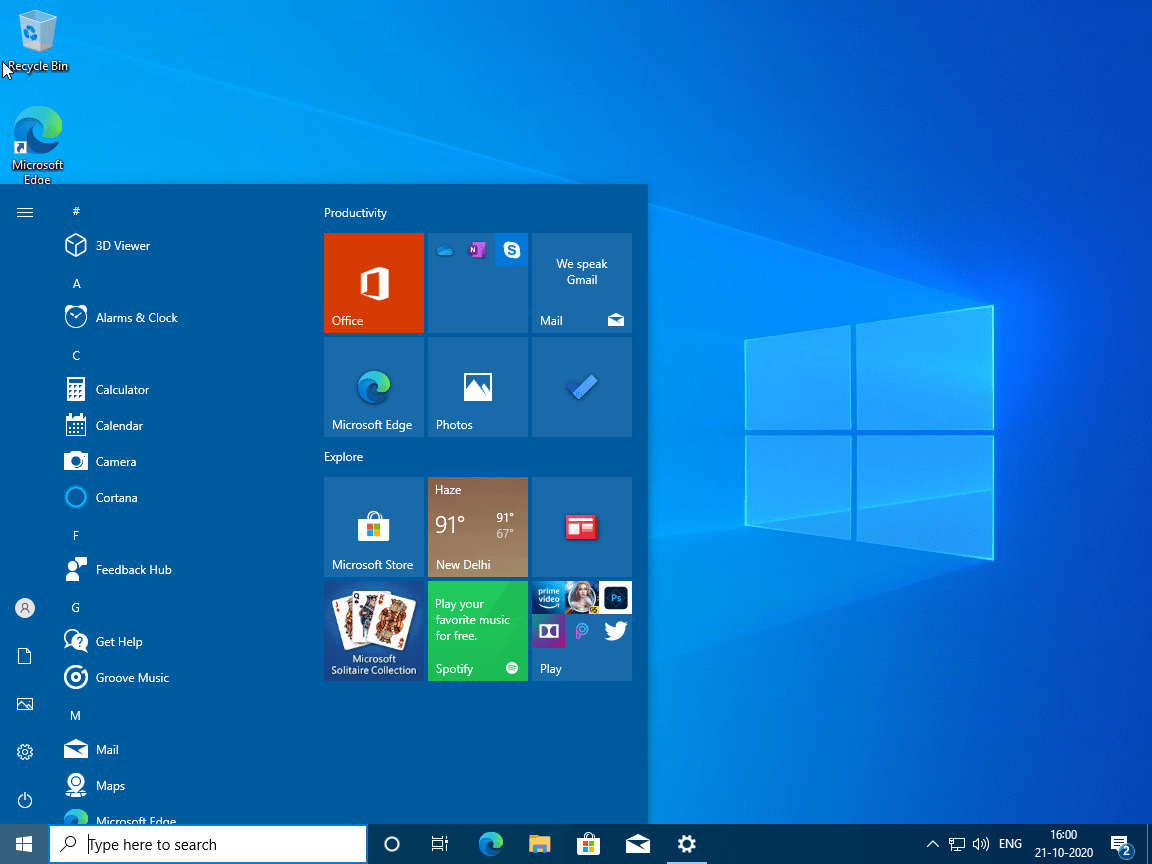Select Recycle Bin on desktop

point(36,42)
